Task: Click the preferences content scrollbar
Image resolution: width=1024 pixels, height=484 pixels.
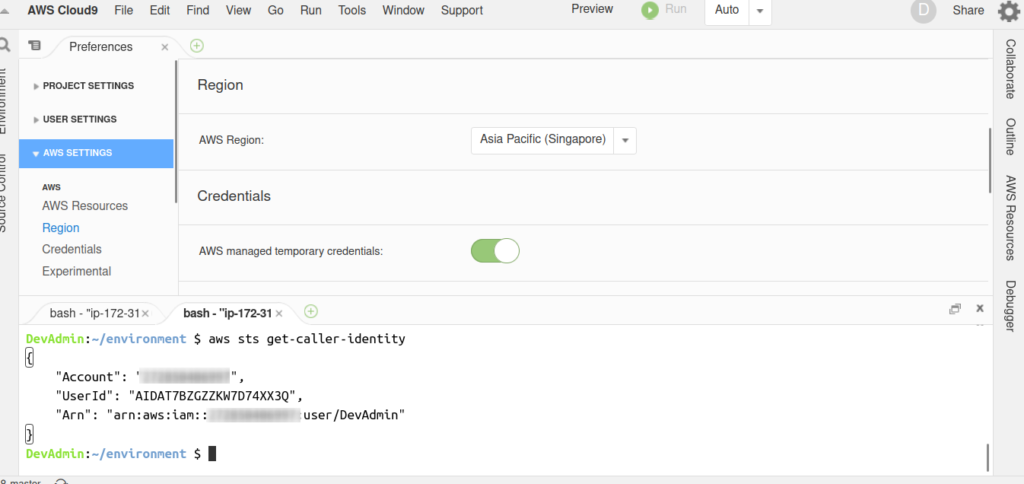Action: 989,161
